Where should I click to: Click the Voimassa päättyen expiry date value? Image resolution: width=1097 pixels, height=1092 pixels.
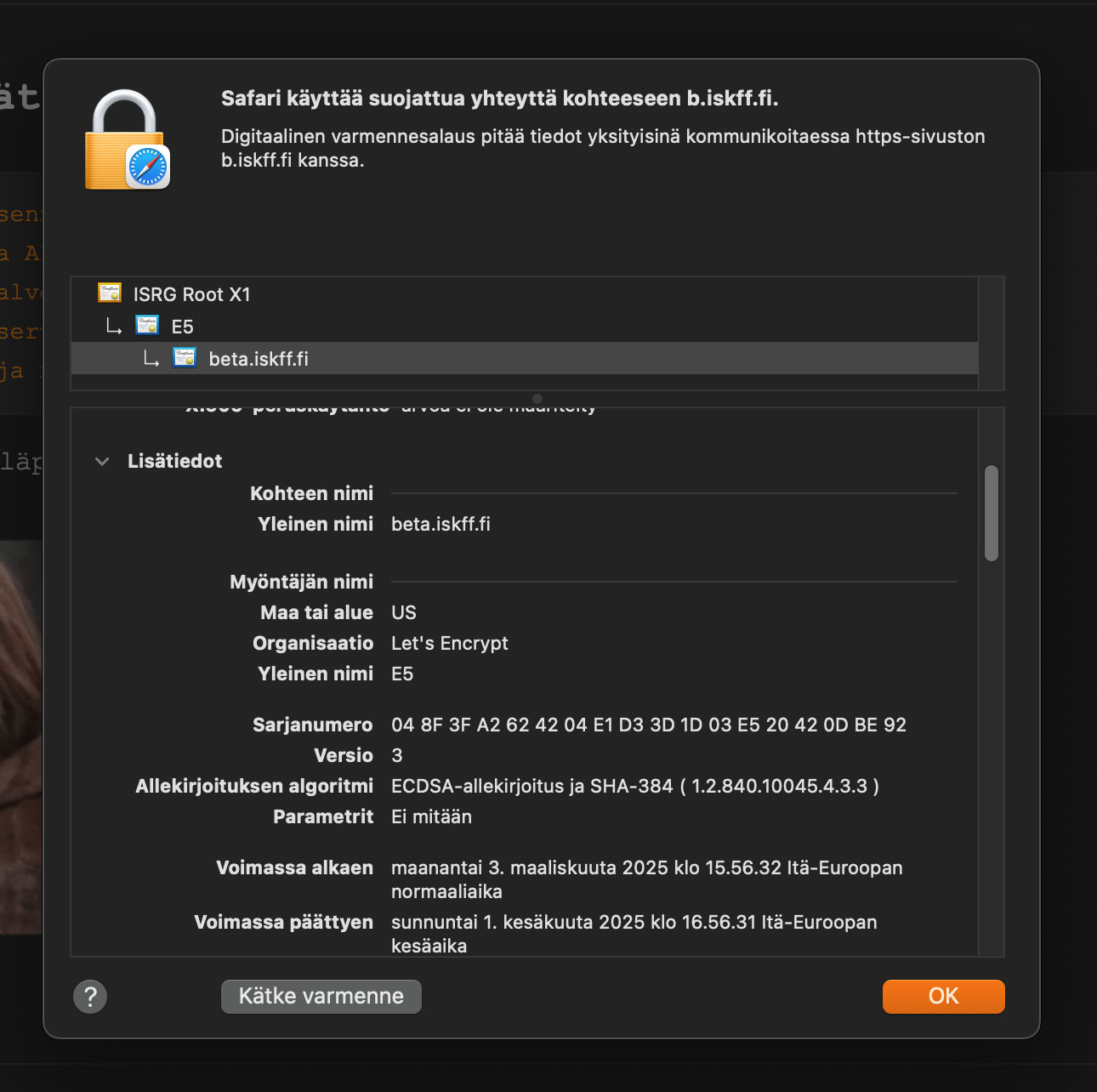pos(634,933)
